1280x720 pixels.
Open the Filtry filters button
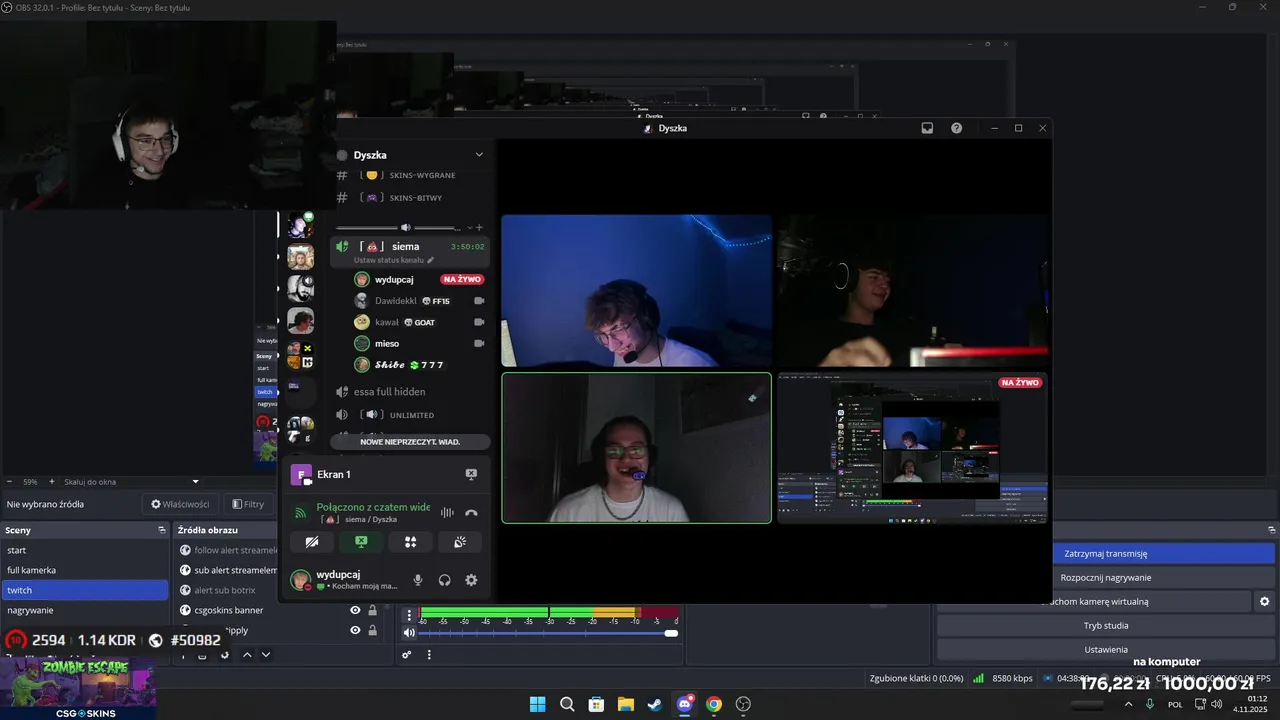(x=248, y=504)
